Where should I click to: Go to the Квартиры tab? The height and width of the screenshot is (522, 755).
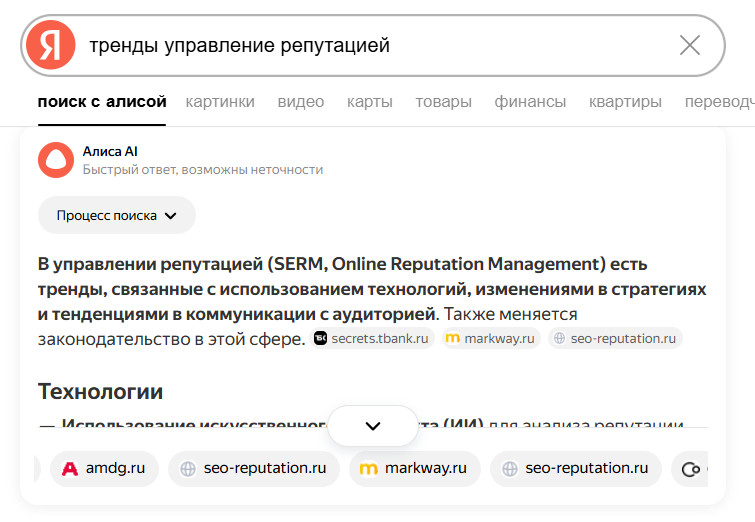pos(625,102)
